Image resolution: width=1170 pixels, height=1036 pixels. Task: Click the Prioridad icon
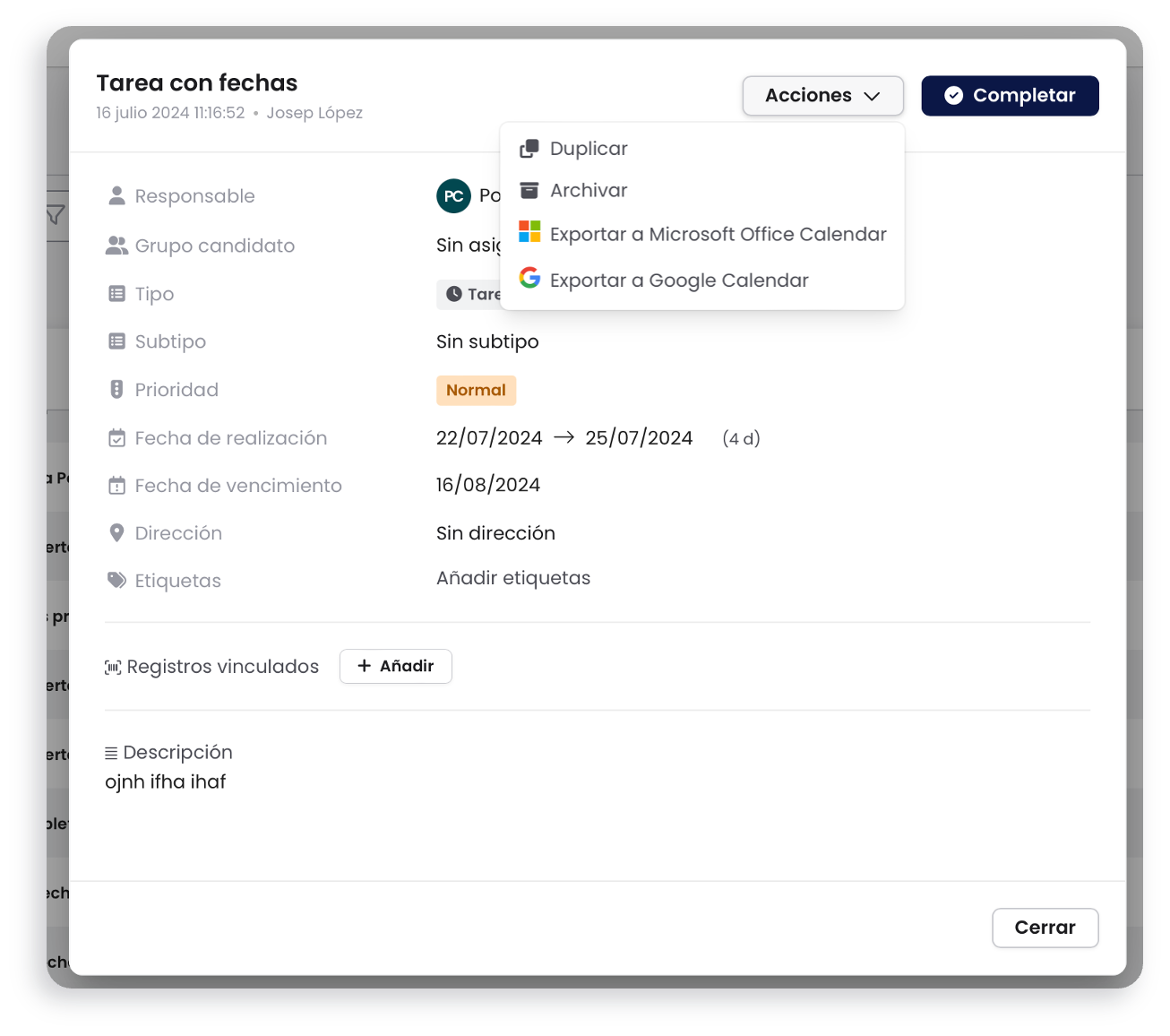[x=116, y=389]
